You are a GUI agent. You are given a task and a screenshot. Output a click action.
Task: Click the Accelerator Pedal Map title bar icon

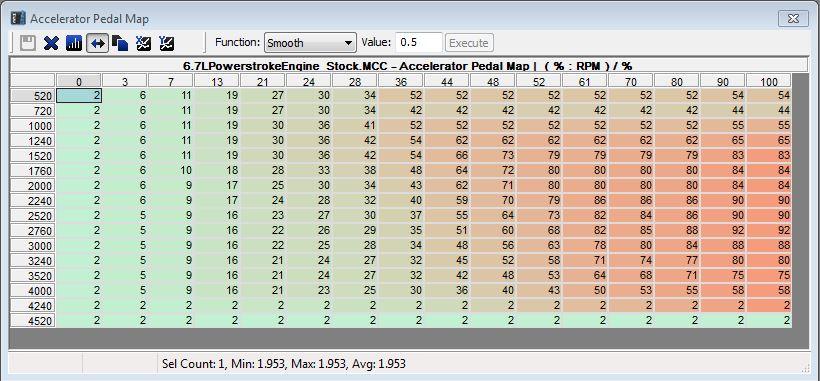(18, 18)
